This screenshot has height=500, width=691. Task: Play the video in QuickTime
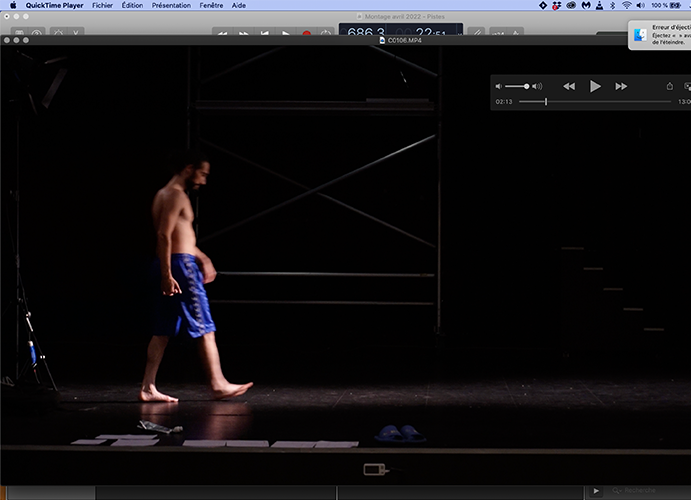coord(595,87)
